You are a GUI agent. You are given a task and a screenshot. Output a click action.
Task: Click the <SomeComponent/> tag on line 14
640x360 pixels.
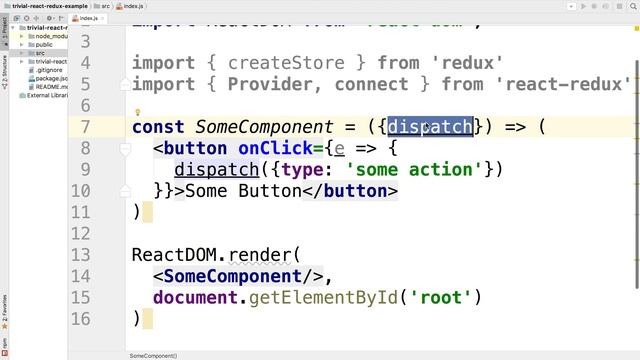click(238, 276)
